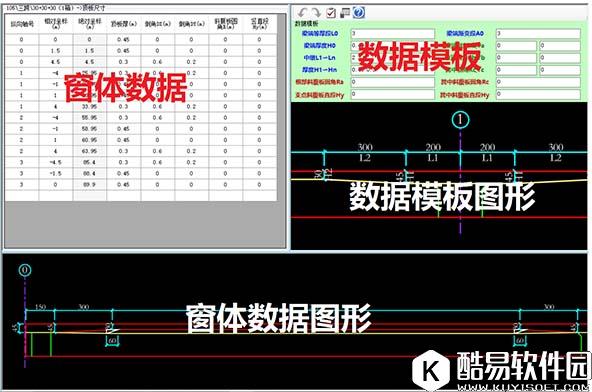Click the table cell showing 58.95

(x=89, y=129)
